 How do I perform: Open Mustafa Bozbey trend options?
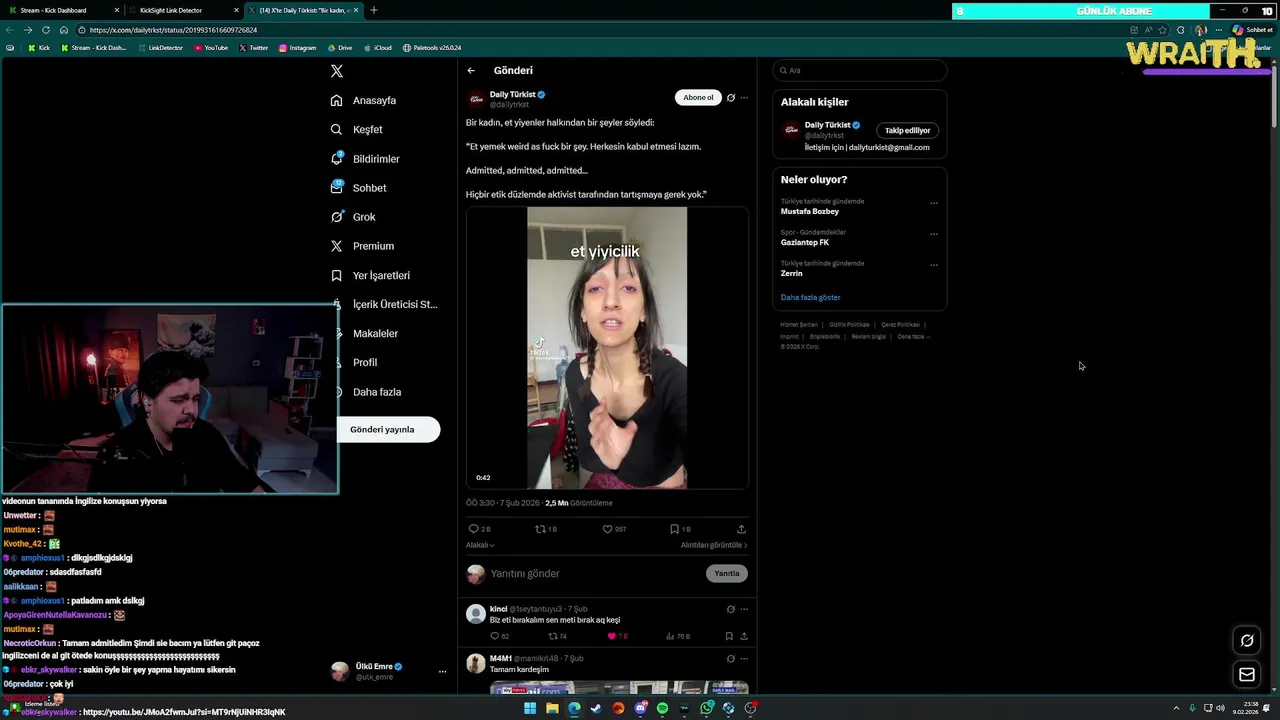(934, 203)
